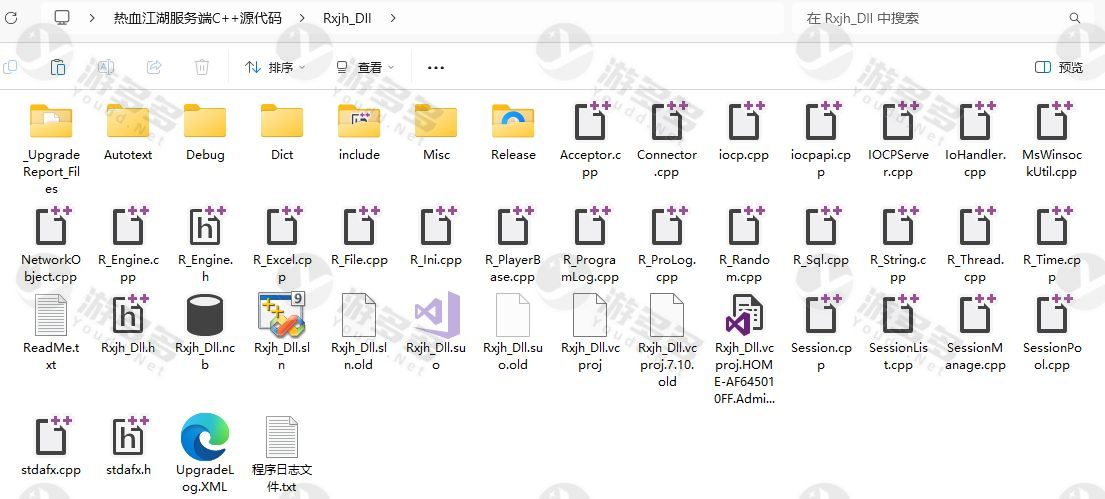
Task: Toggle the preview pane button
Action: click(1058, 67)
